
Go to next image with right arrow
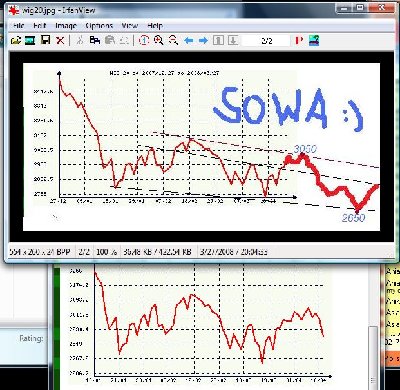coord(203,41)
